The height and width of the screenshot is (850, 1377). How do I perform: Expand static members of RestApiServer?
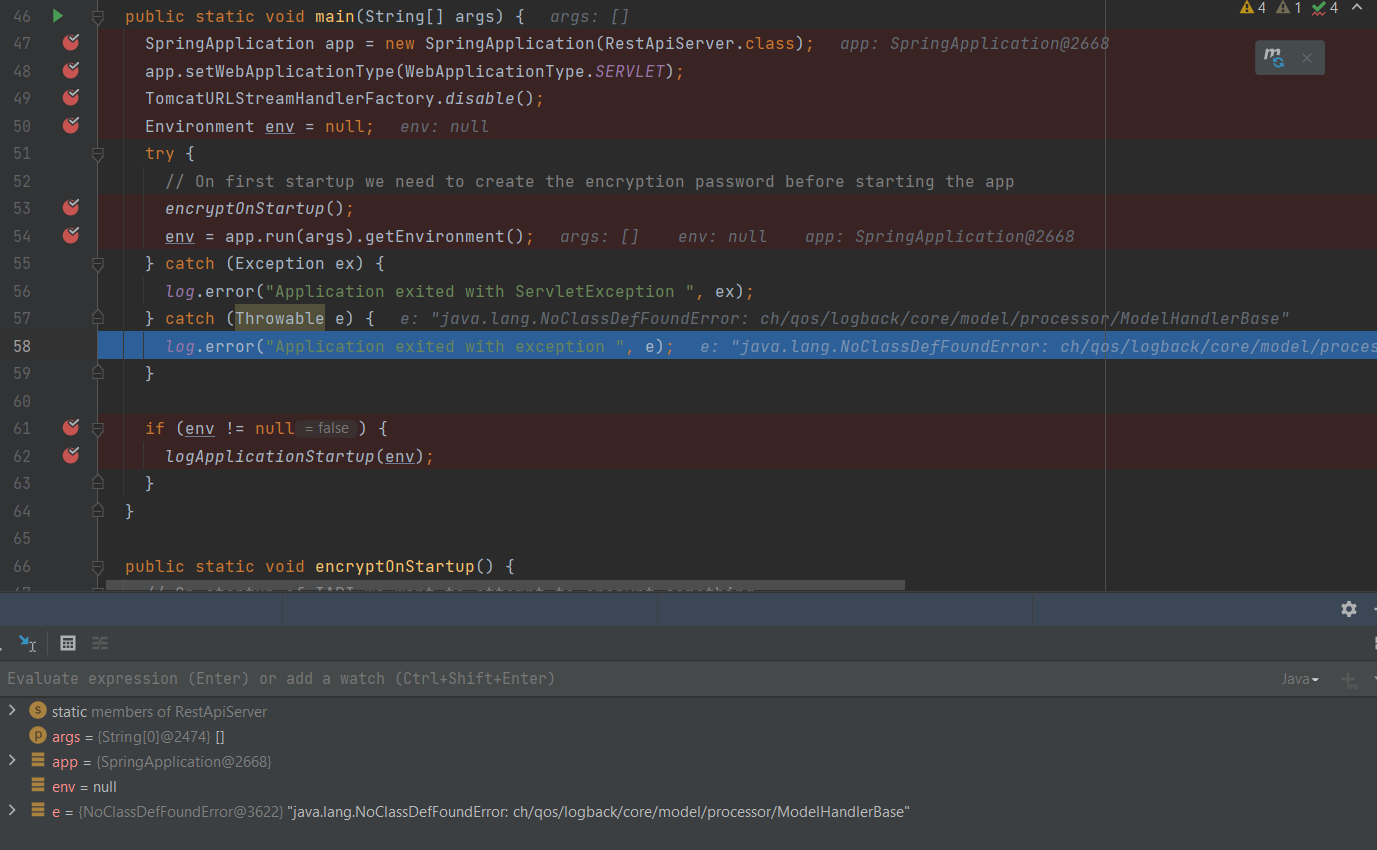(x=13, y=711)
